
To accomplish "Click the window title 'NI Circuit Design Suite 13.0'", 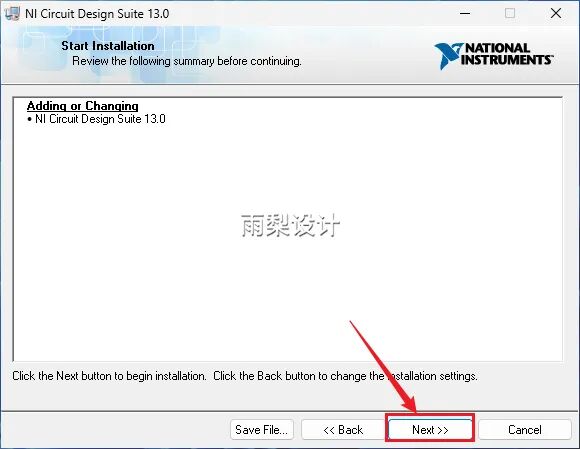I will (x=97, y=14).
